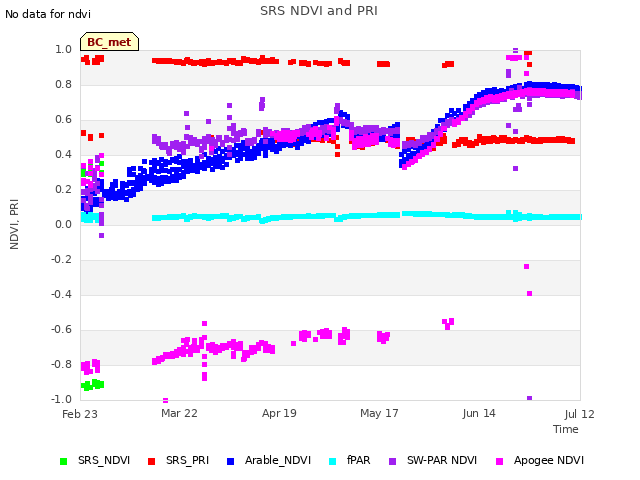This screenshot has width=640, height=480.
Task: Click the Jun 14 x-axis tick label
Action: [x=479, y=413]
